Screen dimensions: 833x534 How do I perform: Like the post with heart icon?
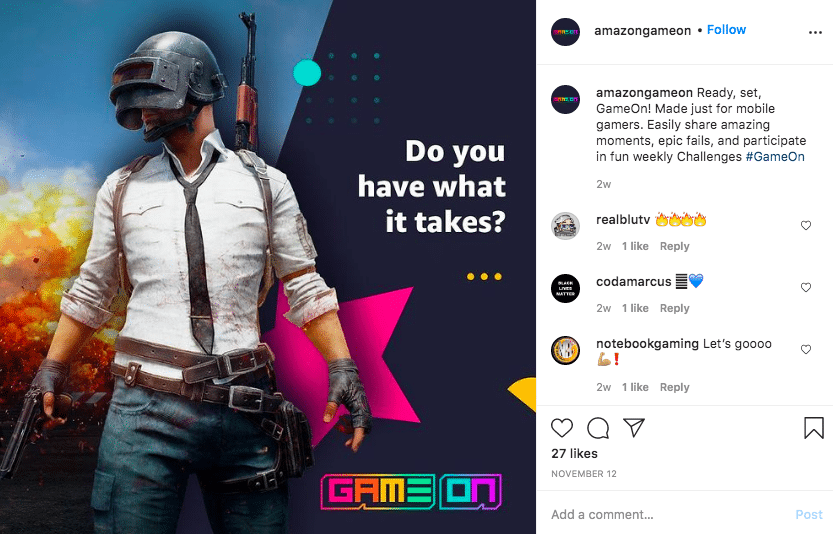(x=562, y=428)
